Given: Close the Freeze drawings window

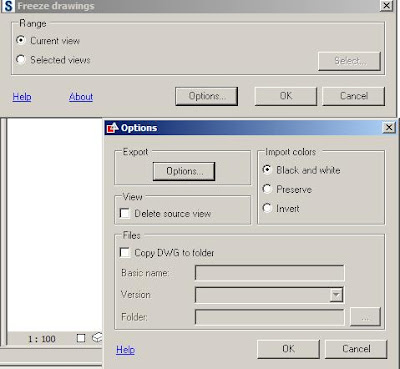Looking at the screenshot, I should [386, 5].
